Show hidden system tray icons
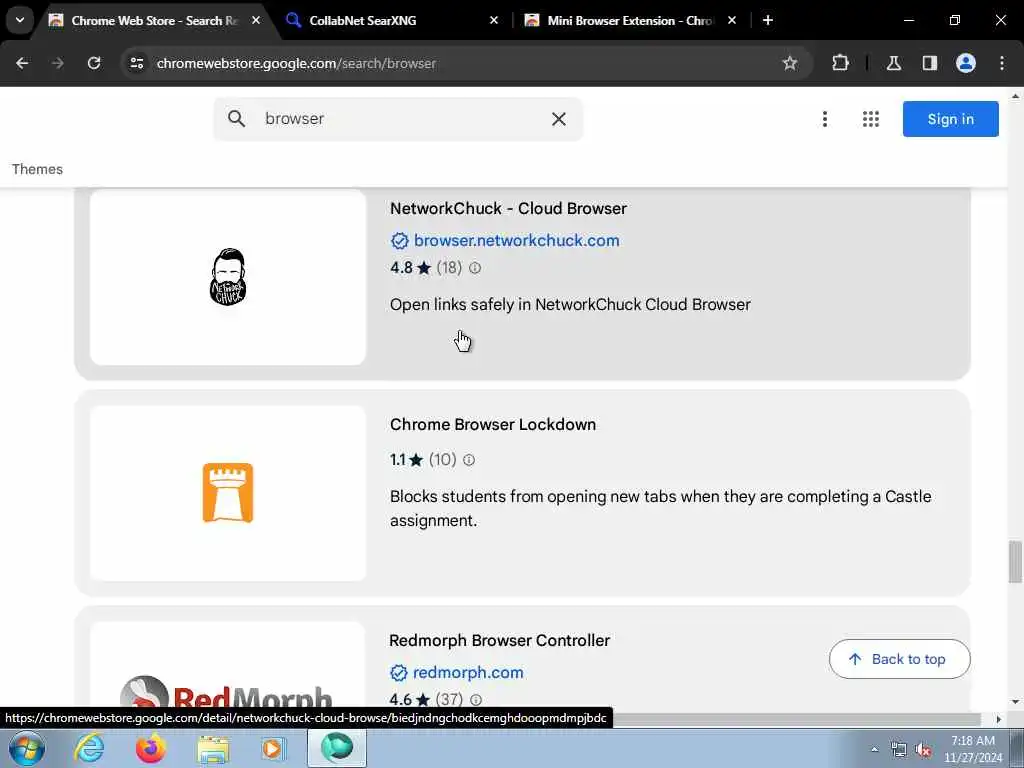Viewport: 1024px width, 768px height. click(x=874, y=749)
